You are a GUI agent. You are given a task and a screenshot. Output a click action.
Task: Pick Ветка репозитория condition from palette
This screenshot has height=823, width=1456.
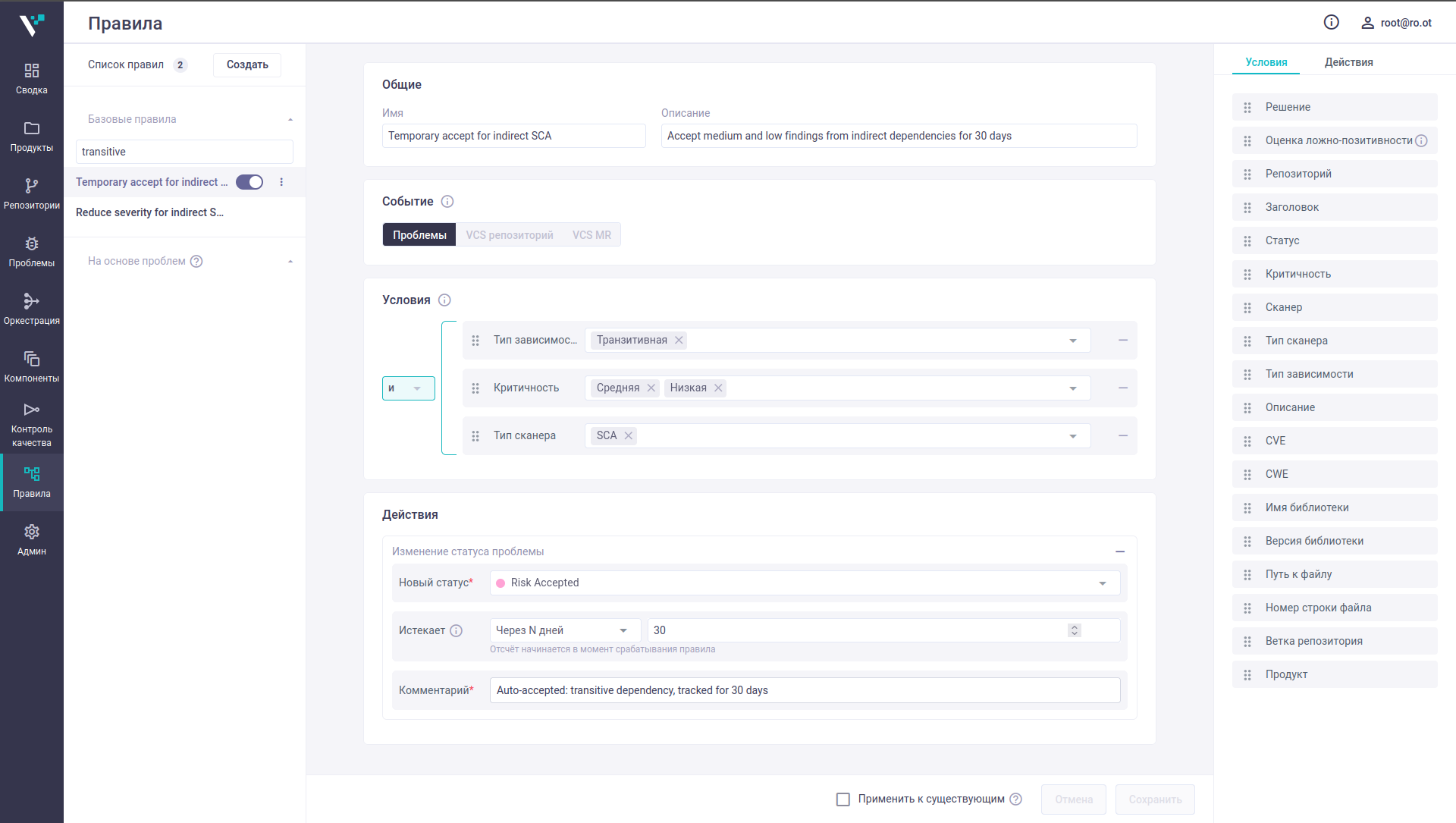tap(1335, 641)
